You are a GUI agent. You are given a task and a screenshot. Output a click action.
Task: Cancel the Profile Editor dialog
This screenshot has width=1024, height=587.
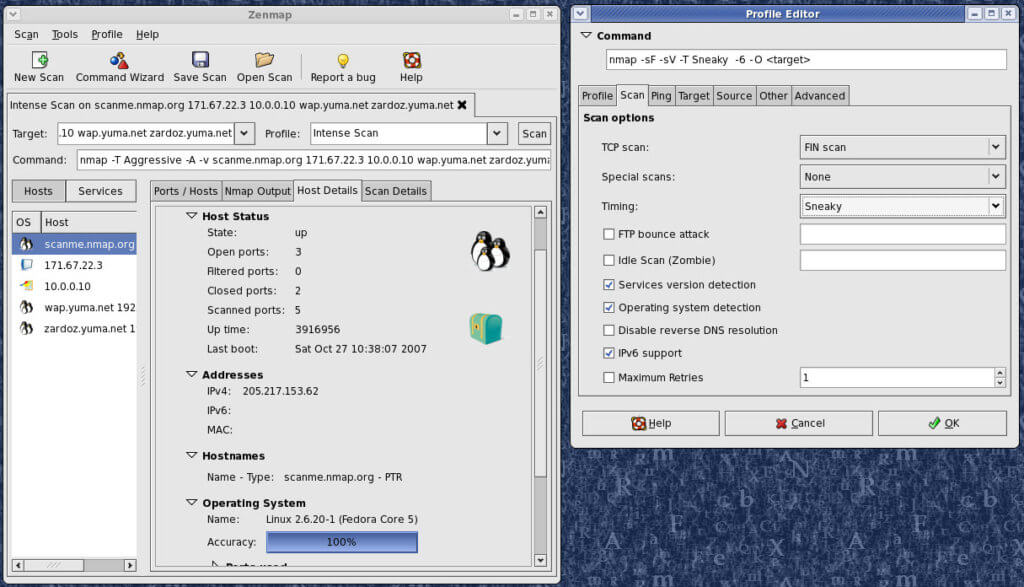pyautogui.click(x=799, y=423)
